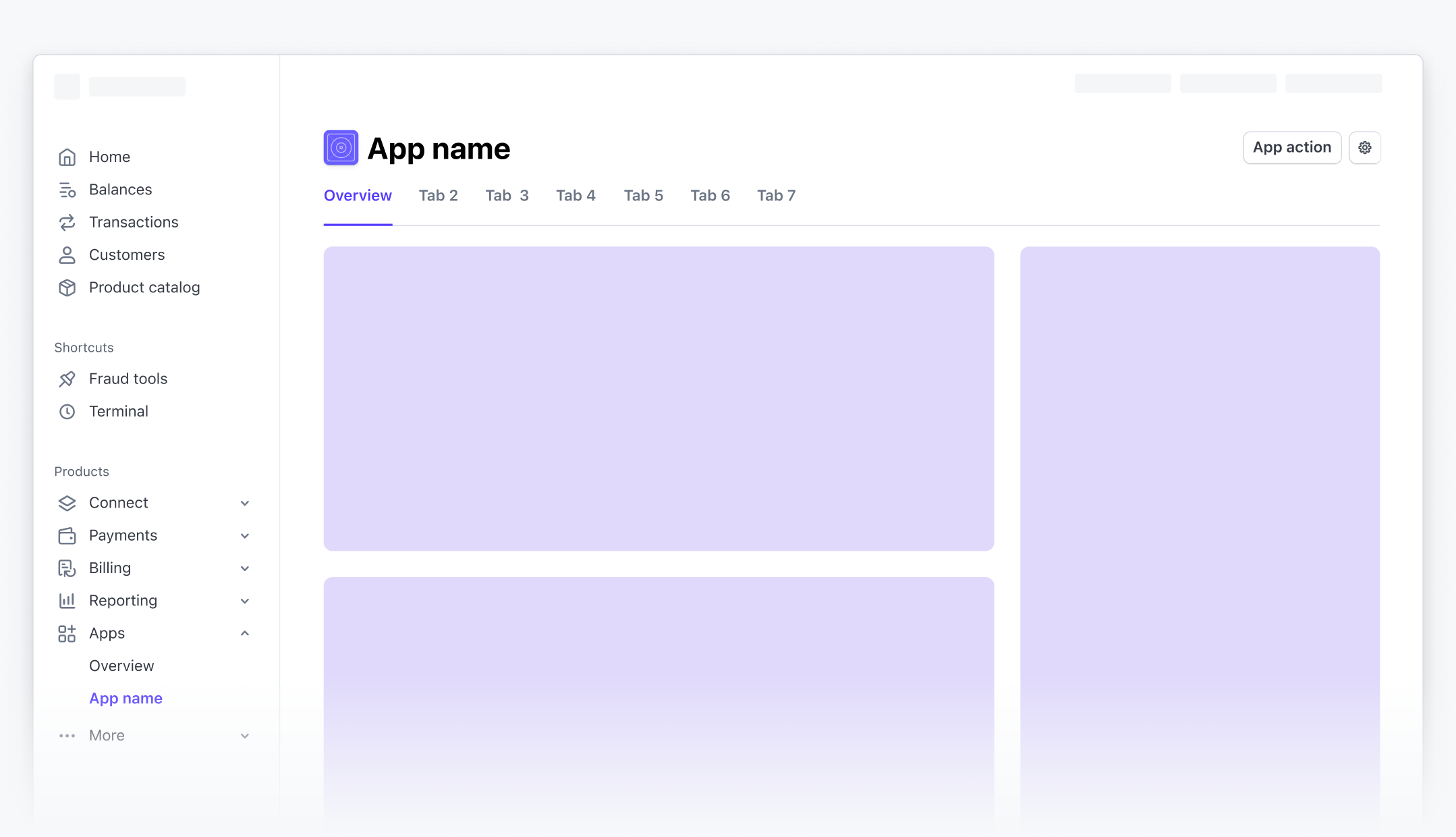Image resolution: width=1456 pixels, height=837 pixels.
Task: Click the Balances icon in sidebar
Action: [x=67, y=190]
